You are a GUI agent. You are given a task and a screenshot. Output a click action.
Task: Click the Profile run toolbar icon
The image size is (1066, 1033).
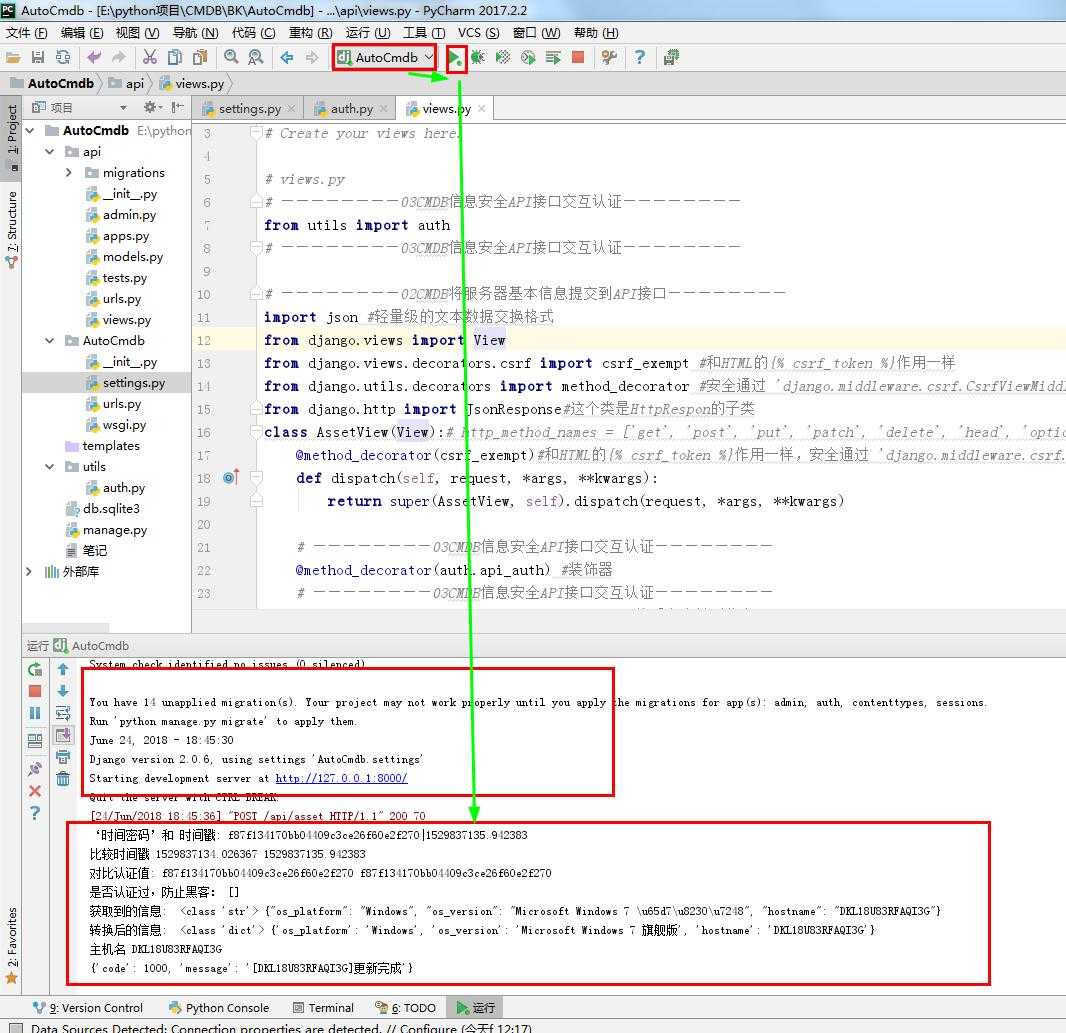pyautogui.click(x=528, y=58)
